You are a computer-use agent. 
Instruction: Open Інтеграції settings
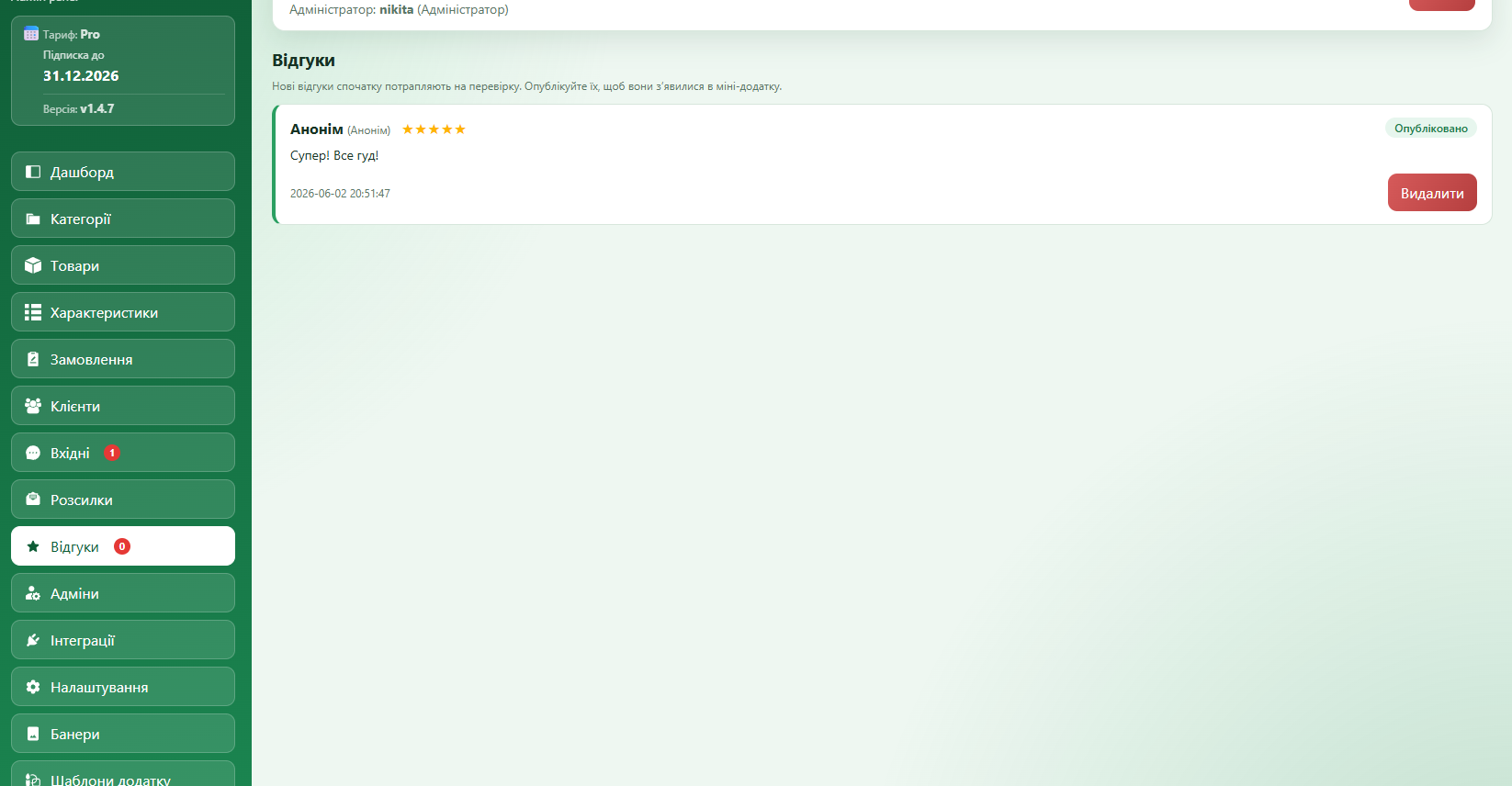pyautogui.click(x=123, y=640)
